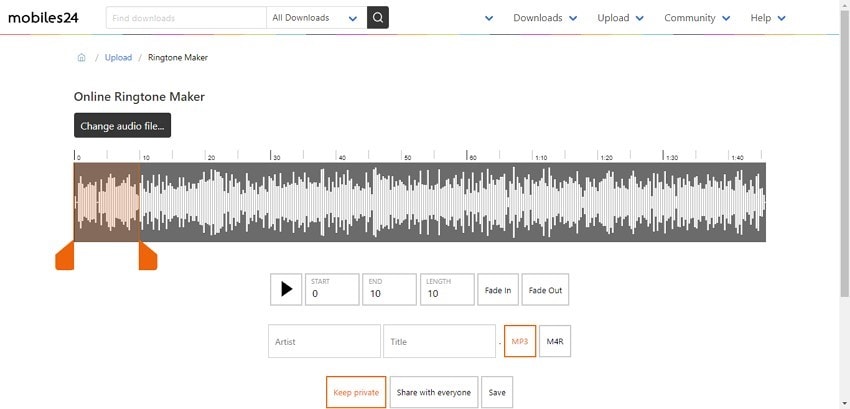Click the START time field
The image size is (850, 409).
pos(332,290)
